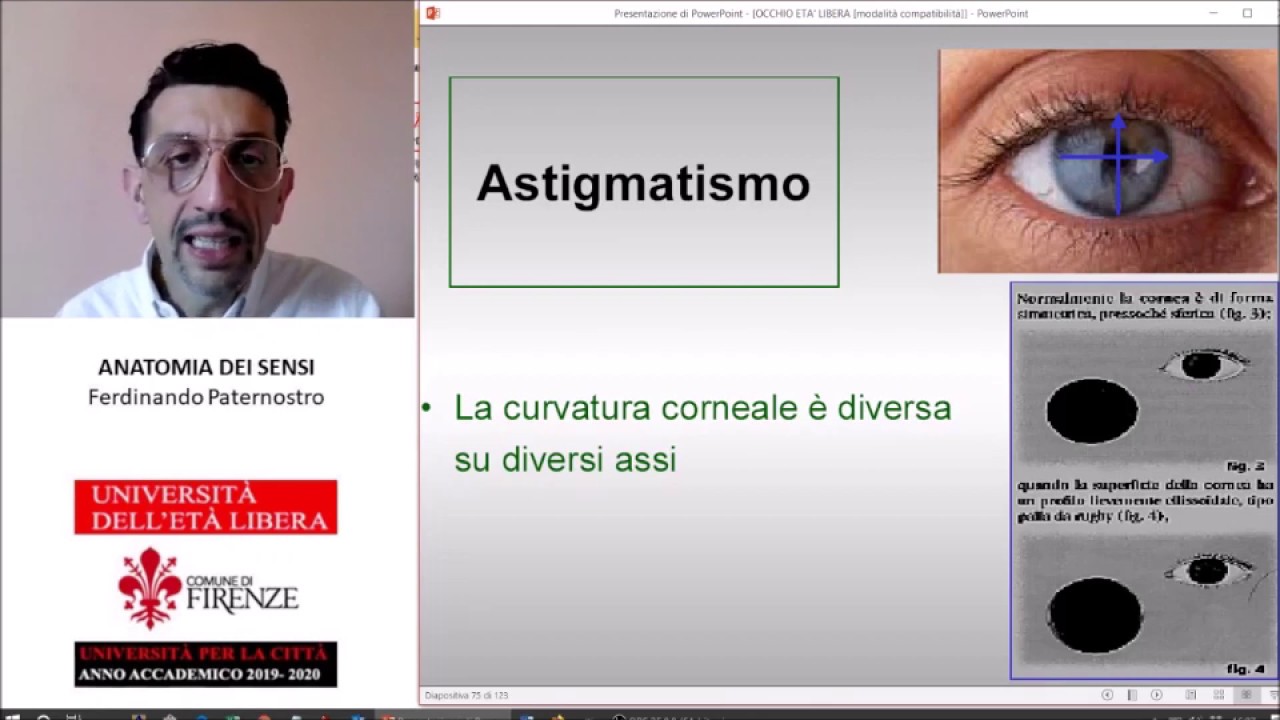Click the blue eye photo with arrows

1108,161
